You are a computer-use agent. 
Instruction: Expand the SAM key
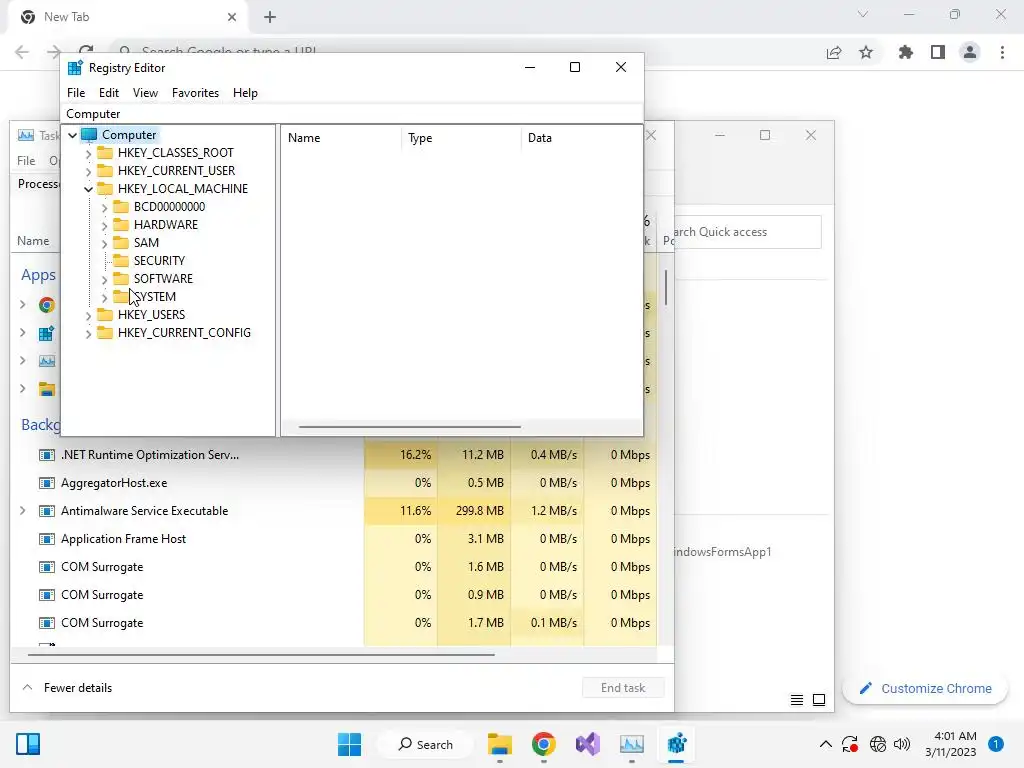pos(104,243)
